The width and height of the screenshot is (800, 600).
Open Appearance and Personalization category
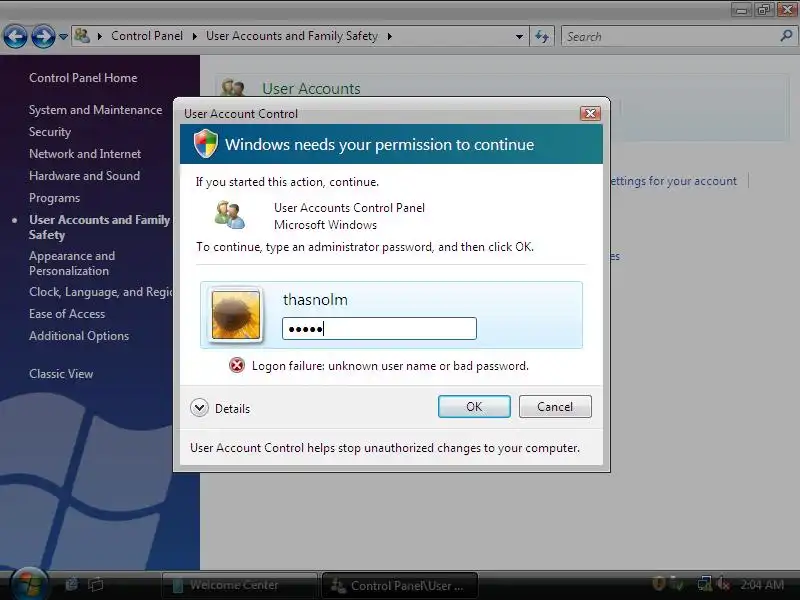click(x=72, y=263)
